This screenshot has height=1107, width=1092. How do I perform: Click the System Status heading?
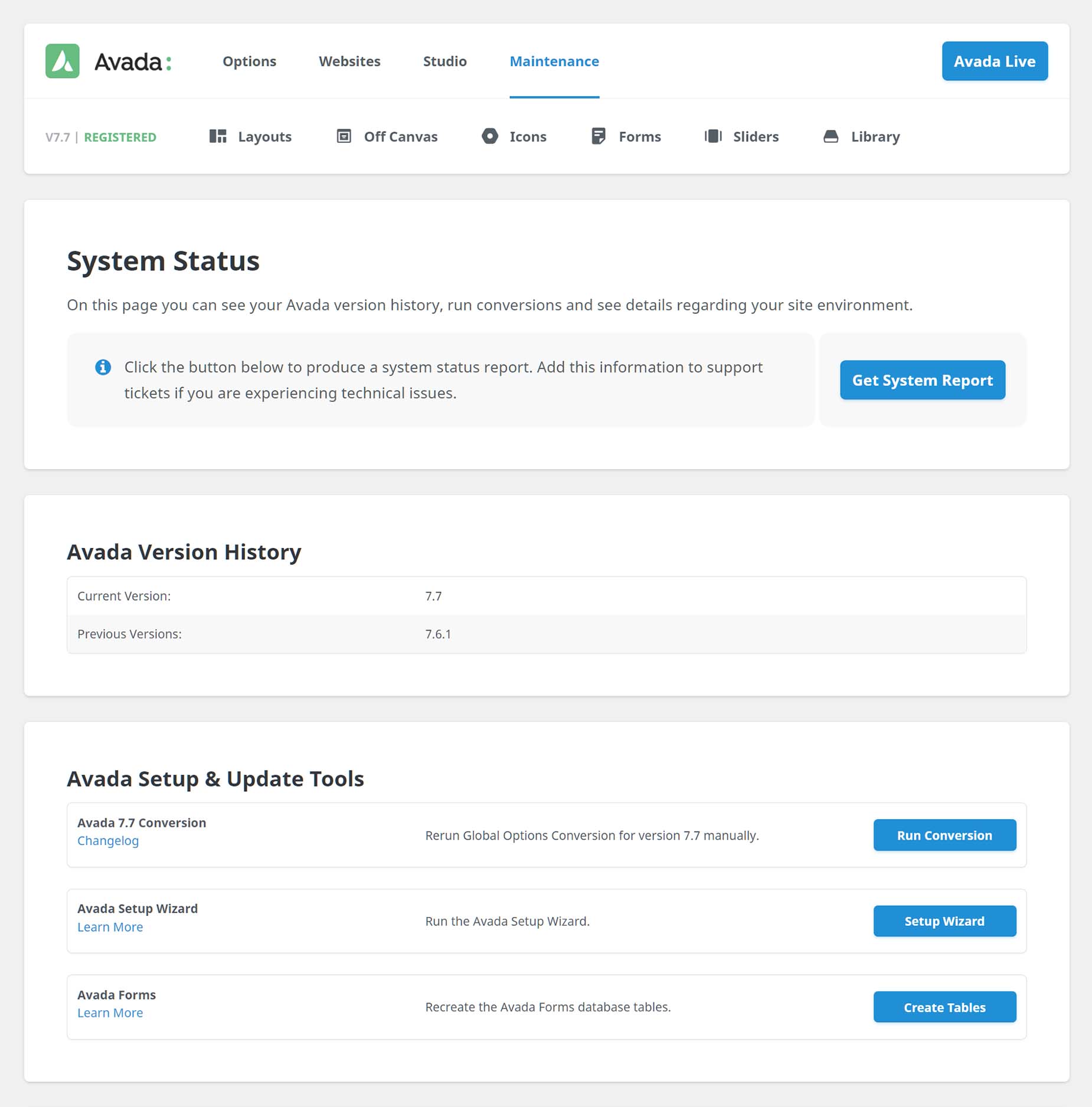(x=163, y=261)
